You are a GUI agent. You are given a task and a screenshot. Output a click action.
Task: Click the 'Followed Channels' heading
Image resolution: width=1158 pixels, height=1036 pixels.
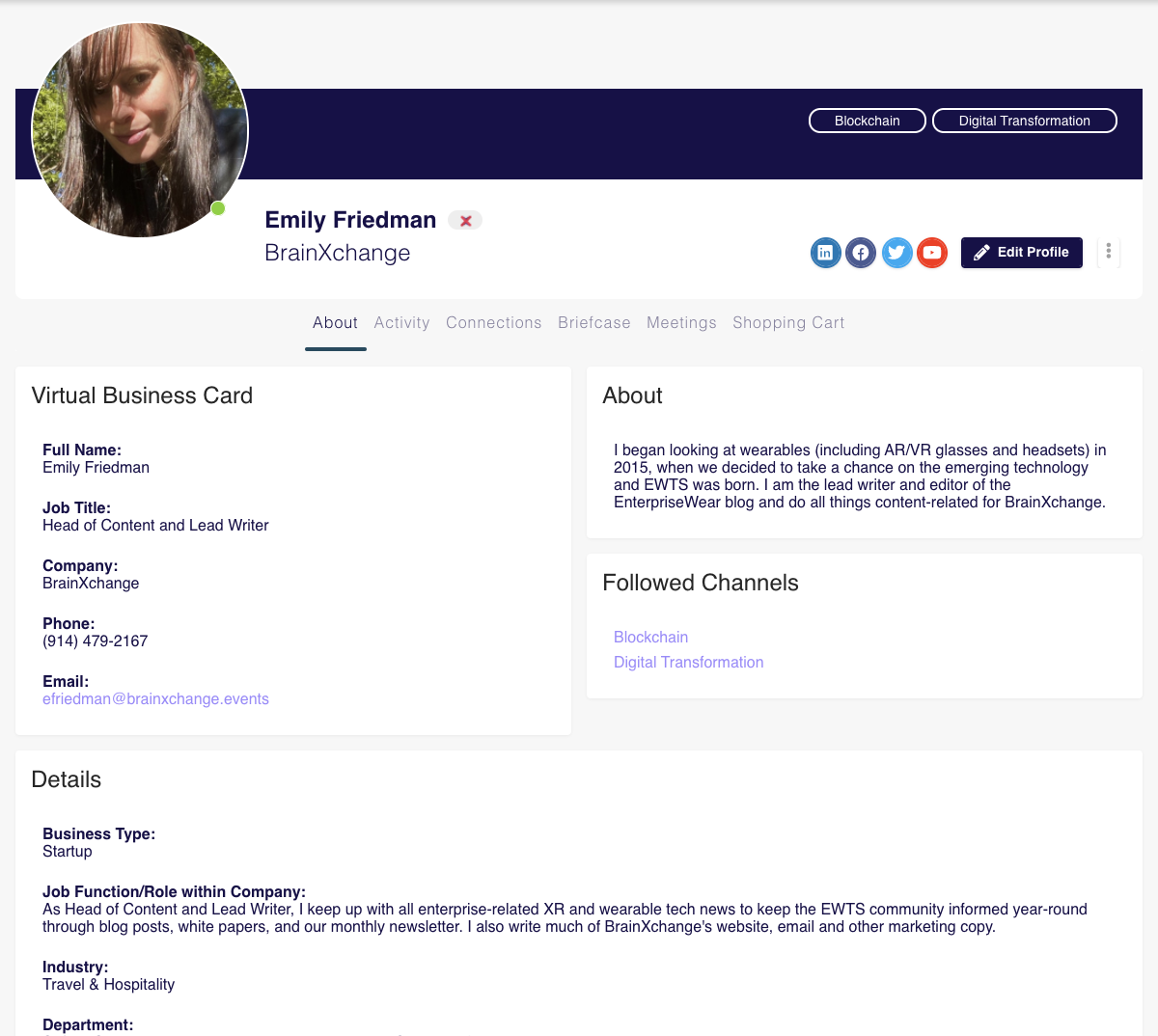(x=701, y=583)
